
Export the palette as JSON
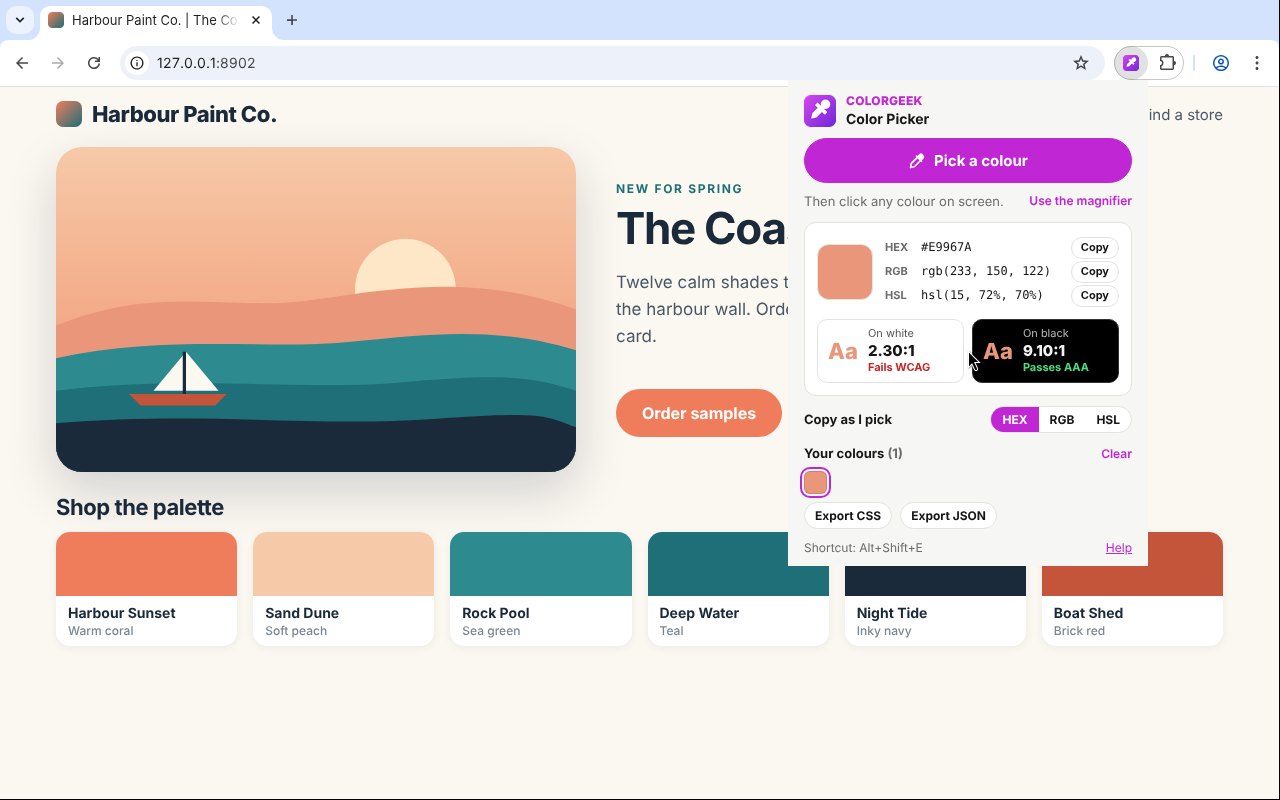tap(948, 516)
